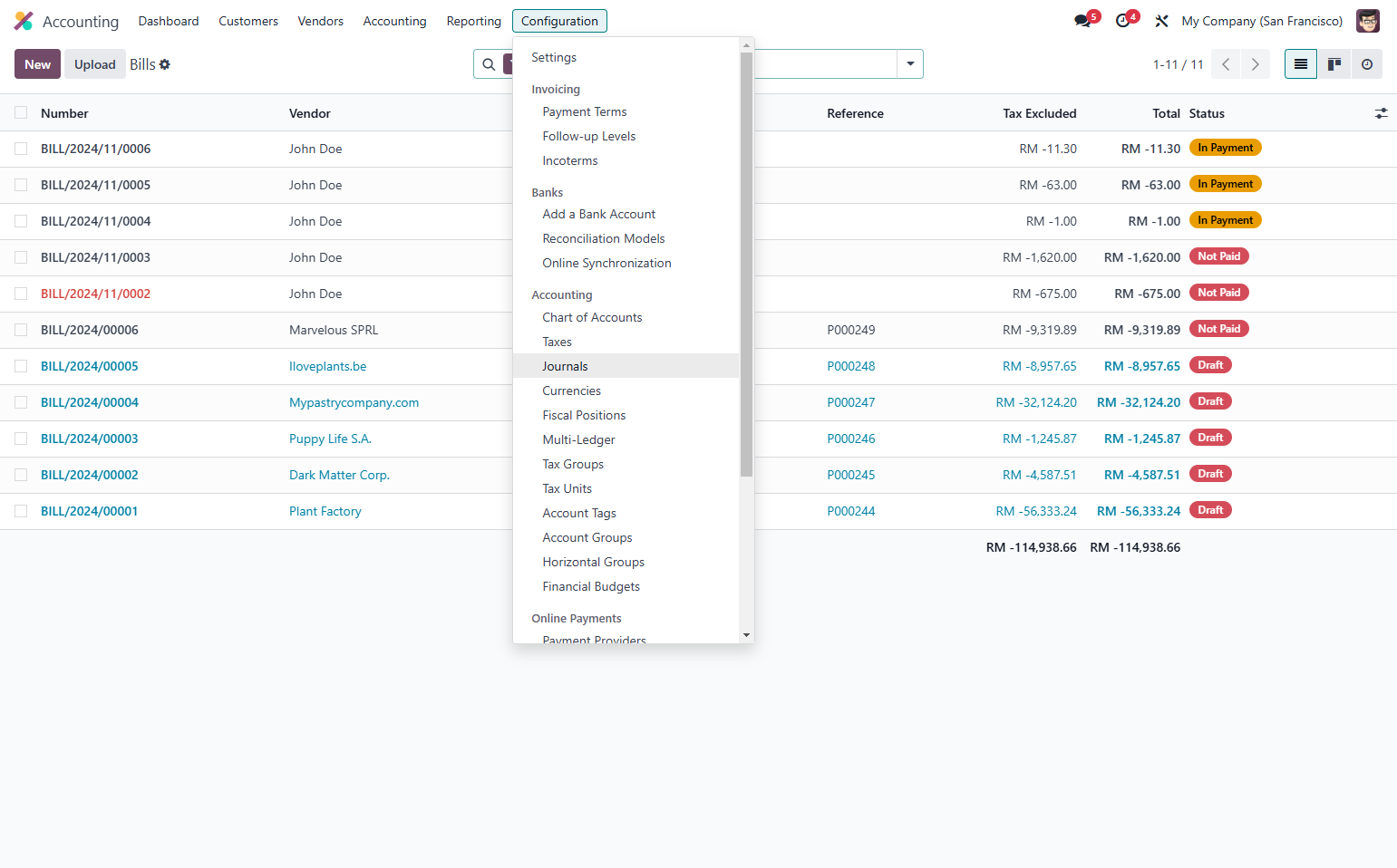The image size is (1397, 868).
Task: Open the Customers menu
Action: pos(248,21)
